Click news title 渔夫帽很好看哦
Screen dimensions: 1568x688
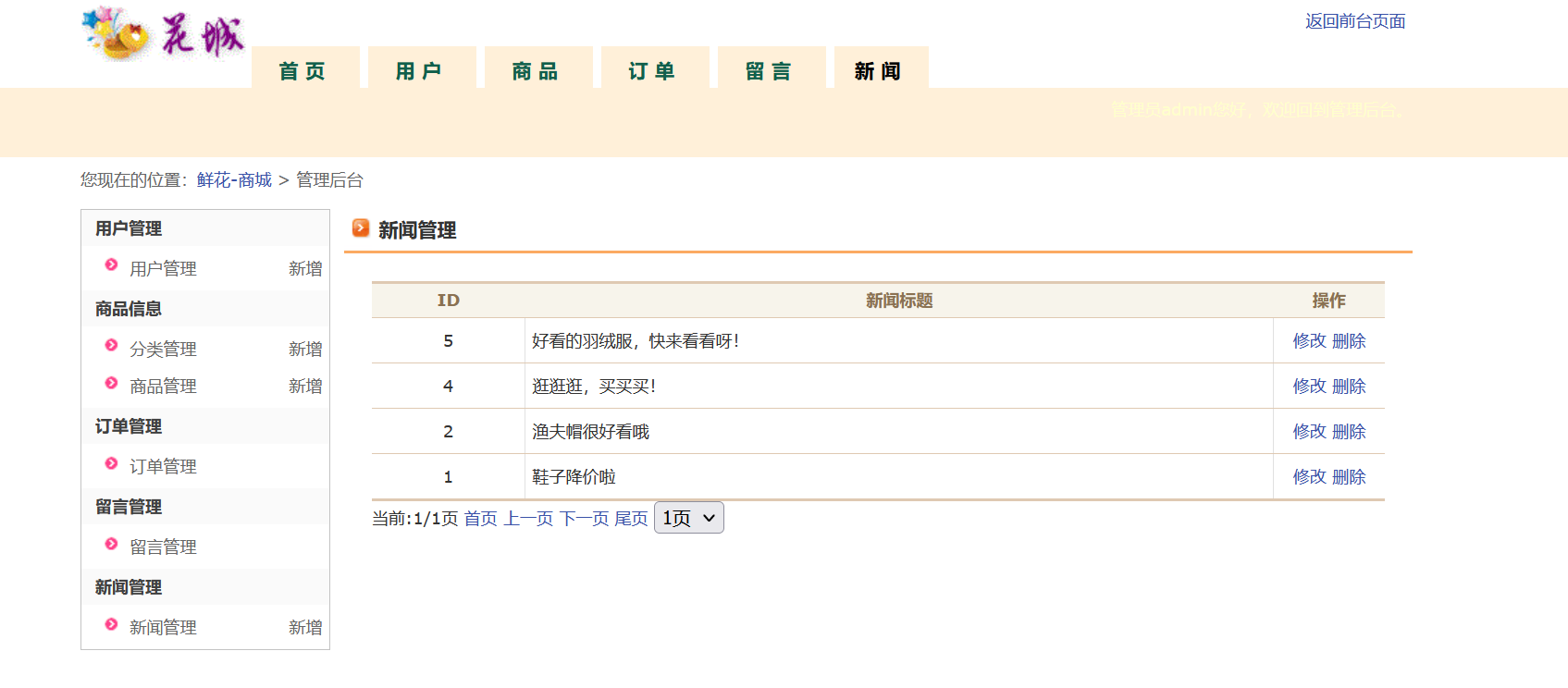click(590, 432)
